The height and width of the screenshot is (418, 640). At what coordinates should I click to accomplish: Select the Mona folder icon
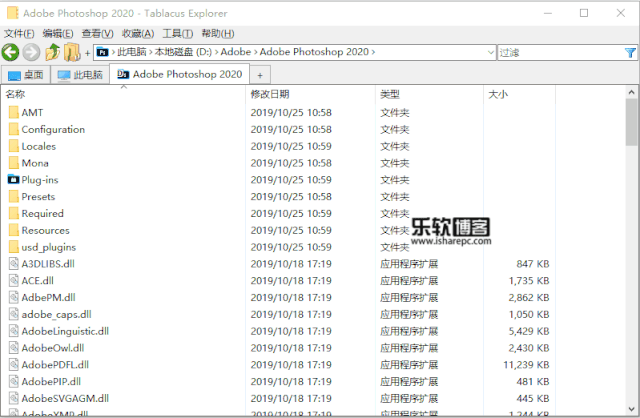click(x=13, y=162)
